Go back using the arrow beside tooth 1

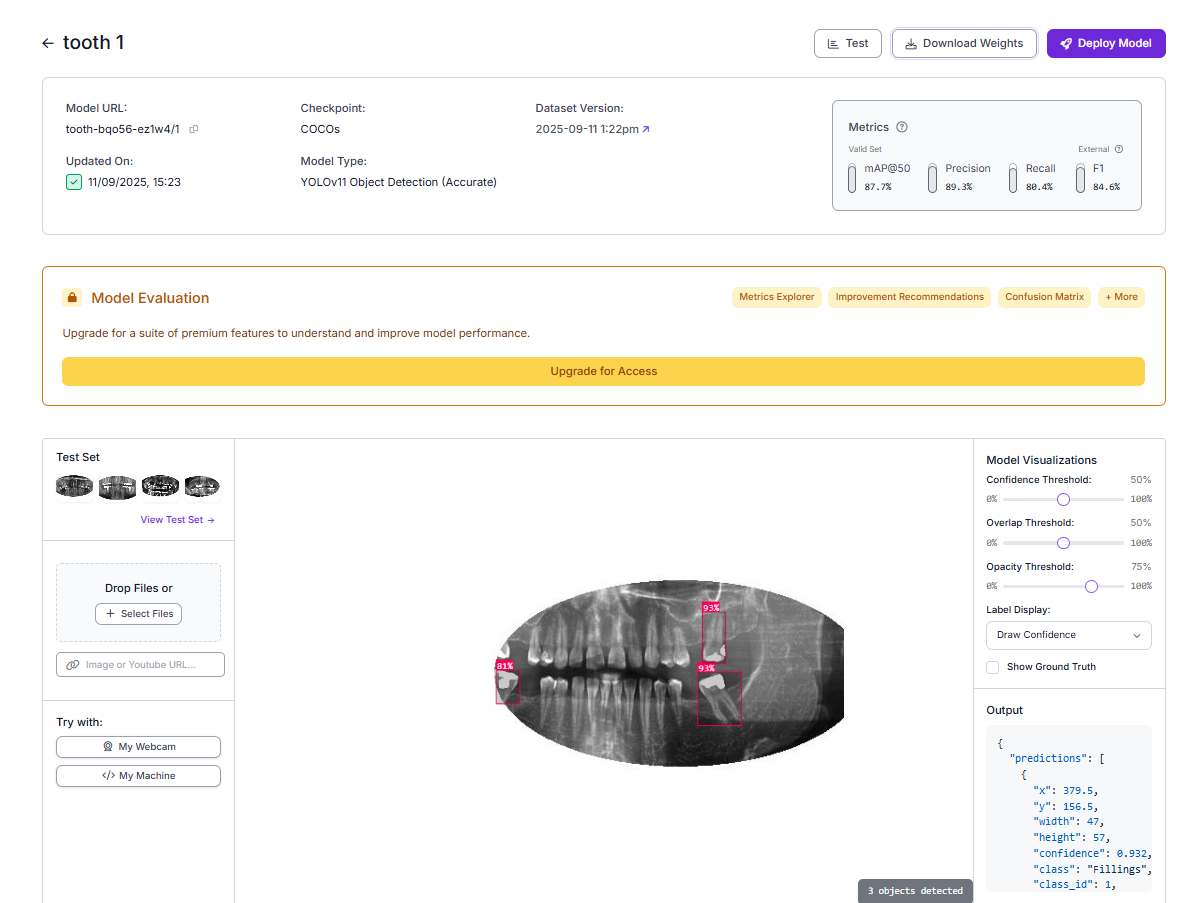(x=47, y=43)
